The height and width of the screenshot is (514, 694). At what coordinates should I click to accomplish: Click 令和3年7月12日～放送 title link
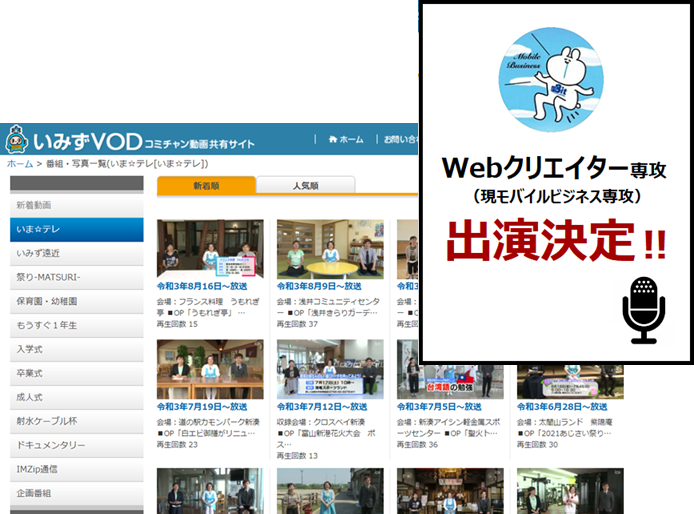[x=322, y=407]
